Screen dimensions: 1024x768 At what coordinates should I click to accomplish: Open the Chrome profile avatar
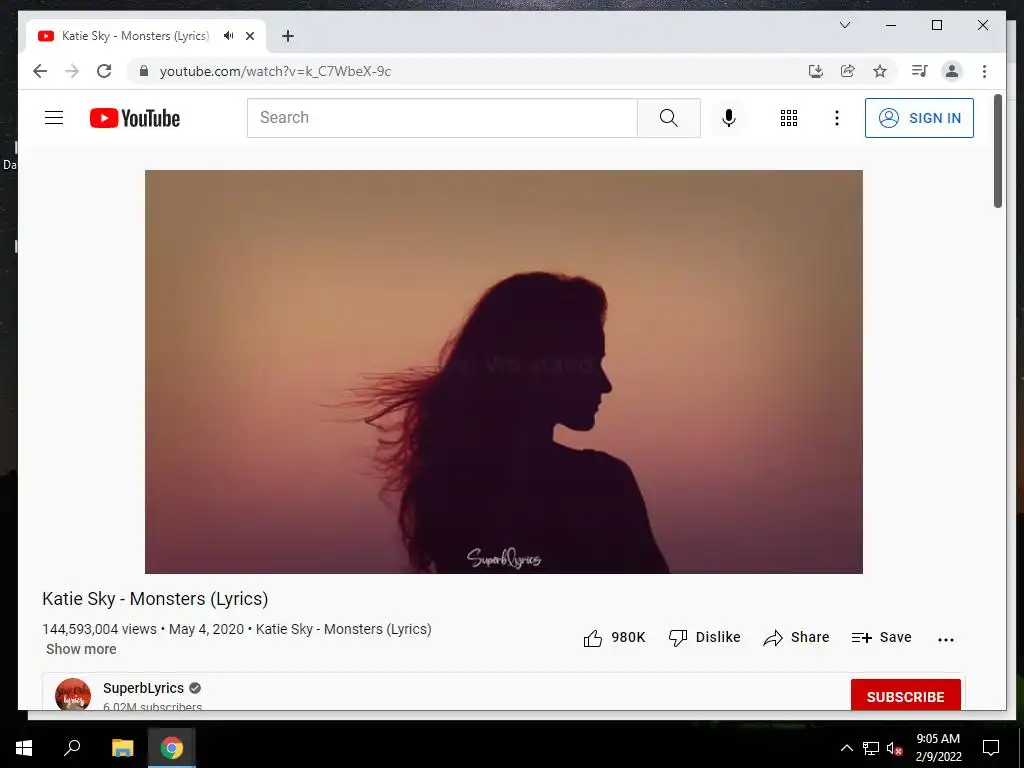[952, 71]
